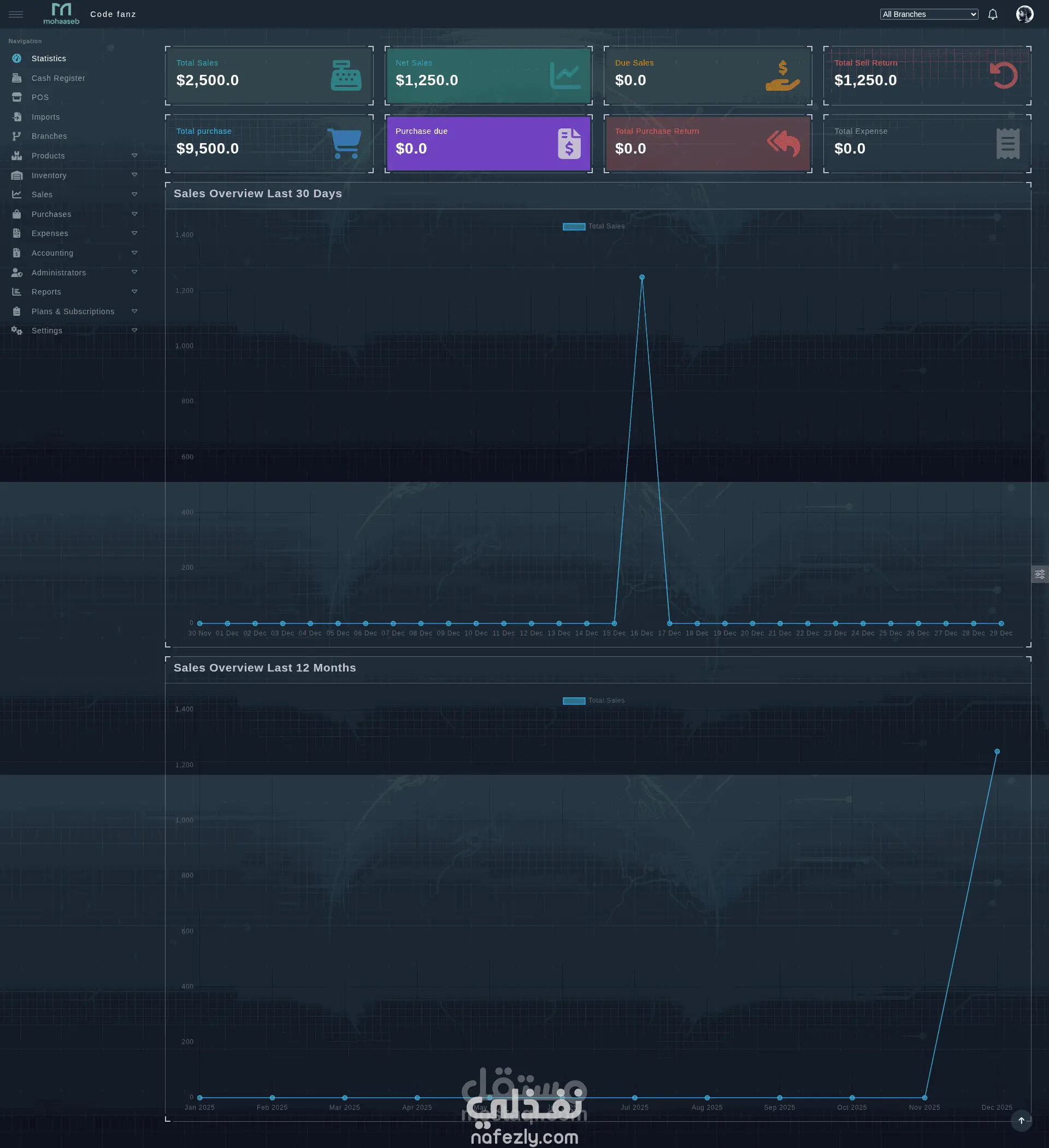Screen dimensions: 1049x1148
Task: Open the notifications bell
Action: [993, 14]
